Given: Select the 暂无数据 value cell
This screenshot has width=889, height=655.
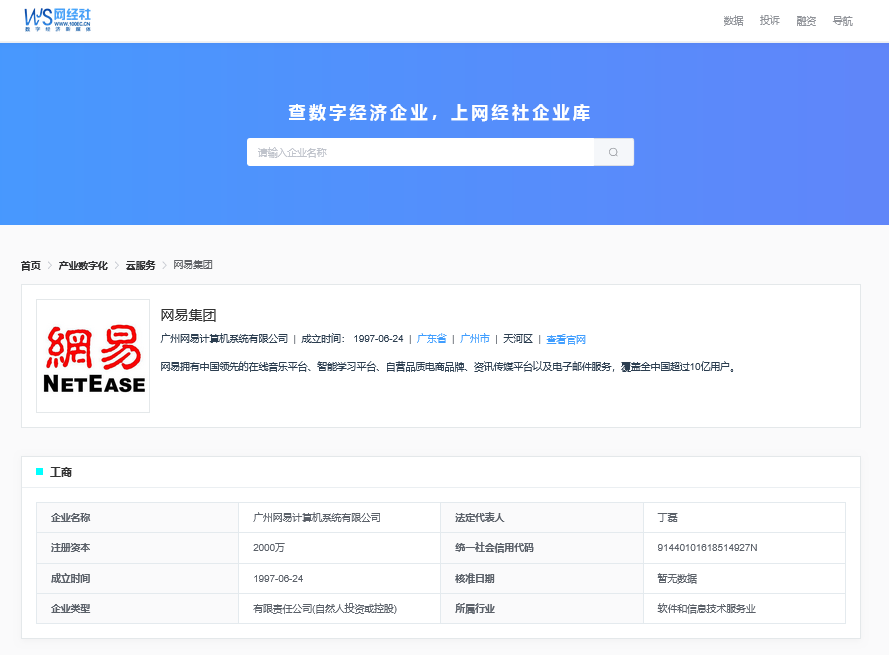Looking at the screenshot, I should (x=744, y=578).
